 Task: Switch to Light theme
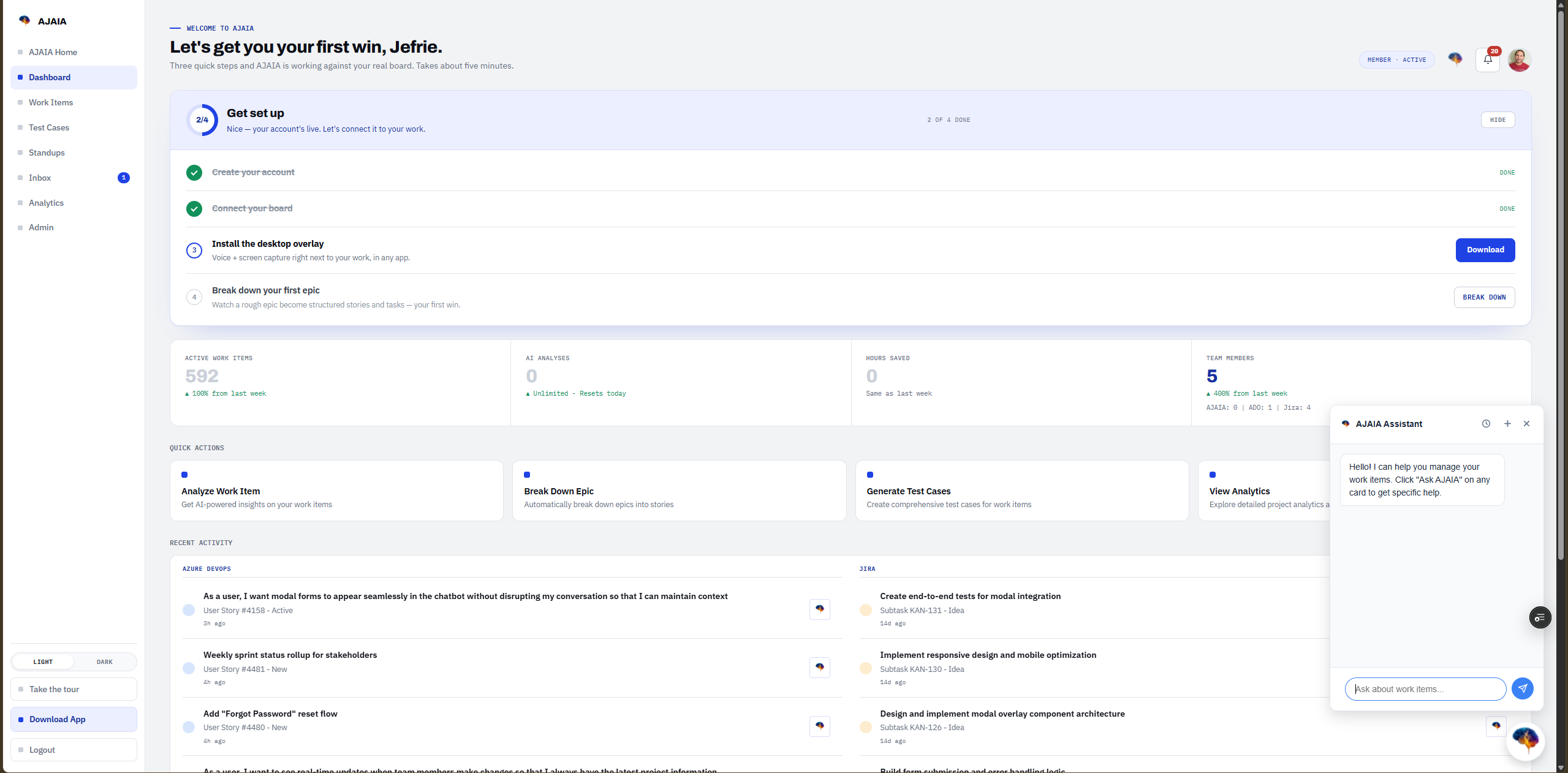(43, 662)
